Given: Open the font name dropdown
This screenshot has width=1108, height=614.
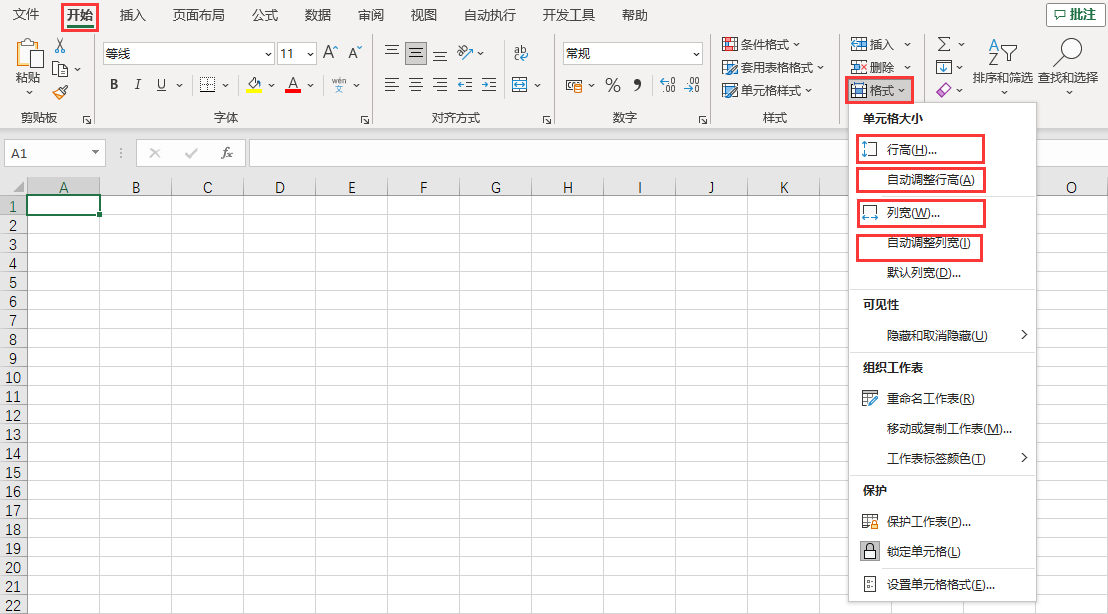Looking at the screenshot, I should [x=268, y=54].
